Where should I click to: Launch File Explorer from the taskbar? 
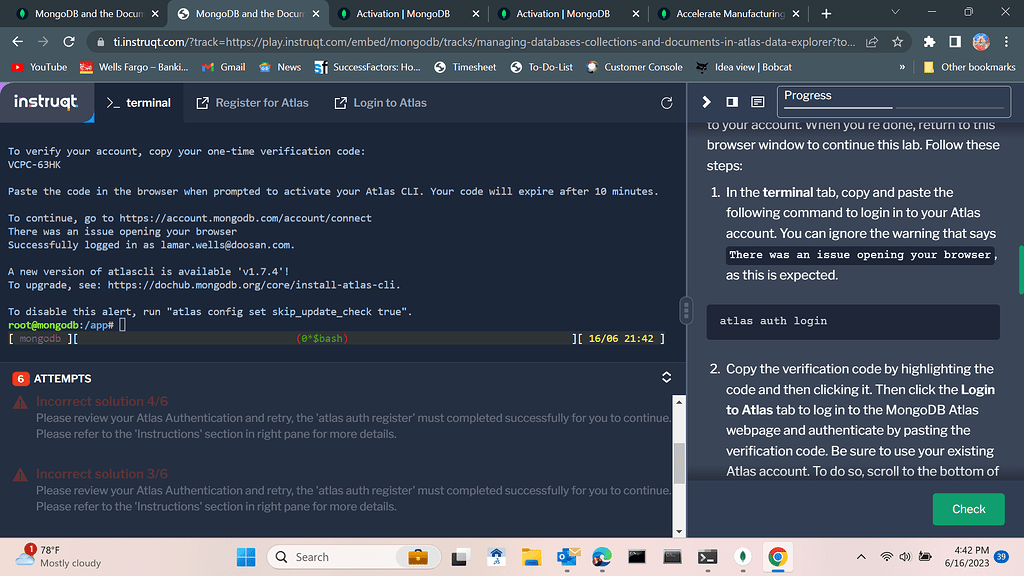(531, 557)
